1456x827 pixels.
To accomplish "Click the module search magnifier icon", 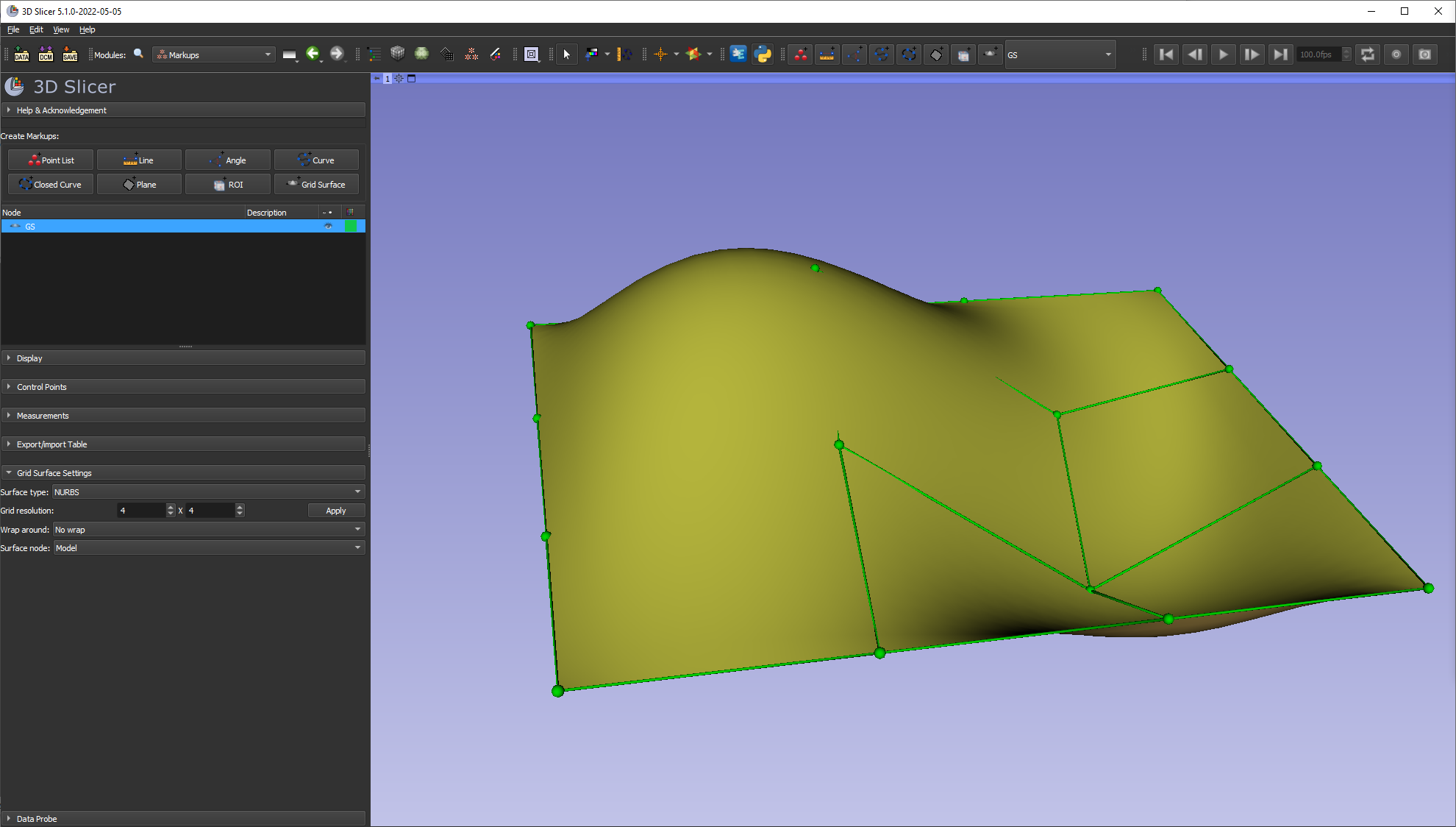I will pos(138,54).
